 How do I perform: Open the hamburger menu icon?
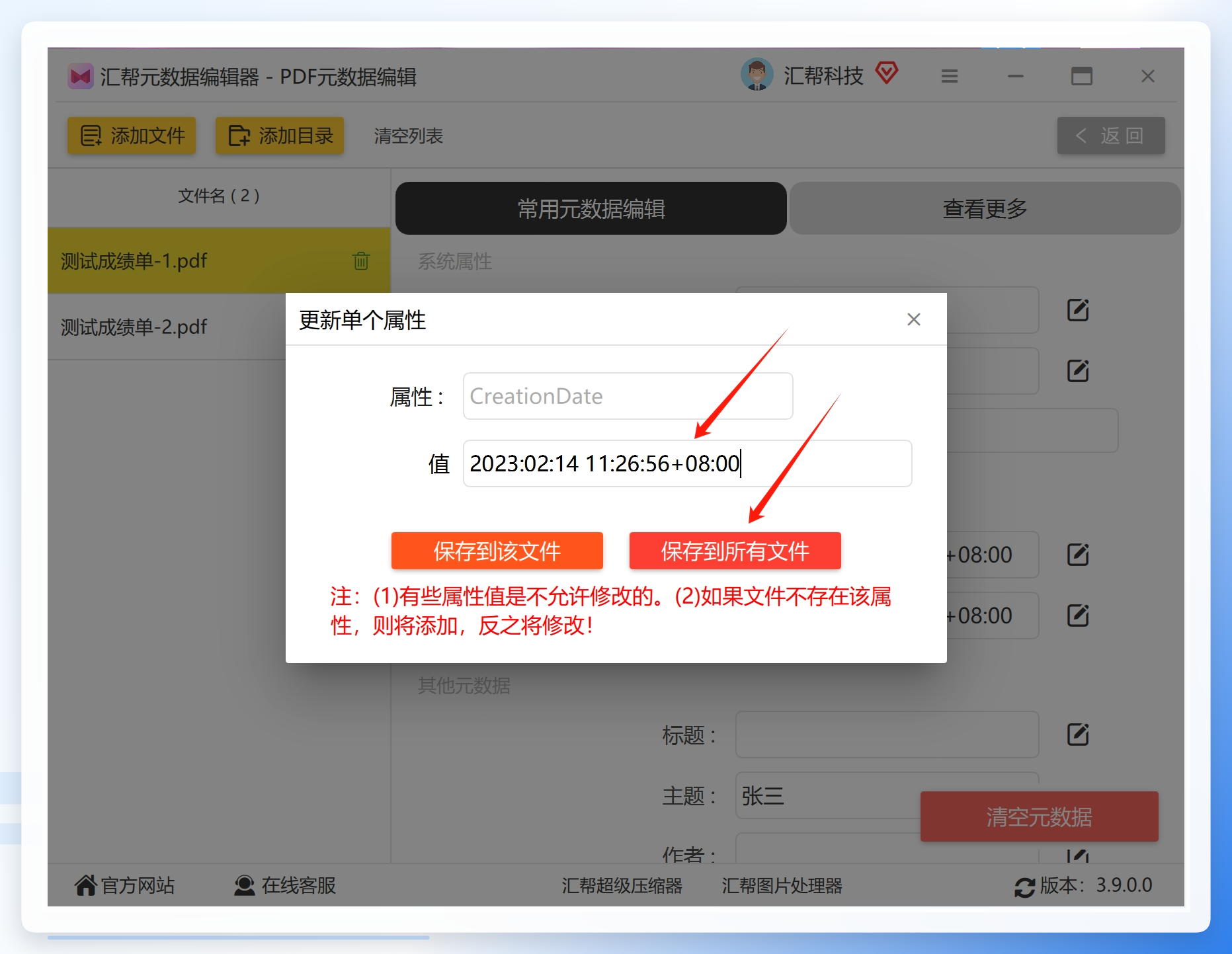click(x=950, y=76)
